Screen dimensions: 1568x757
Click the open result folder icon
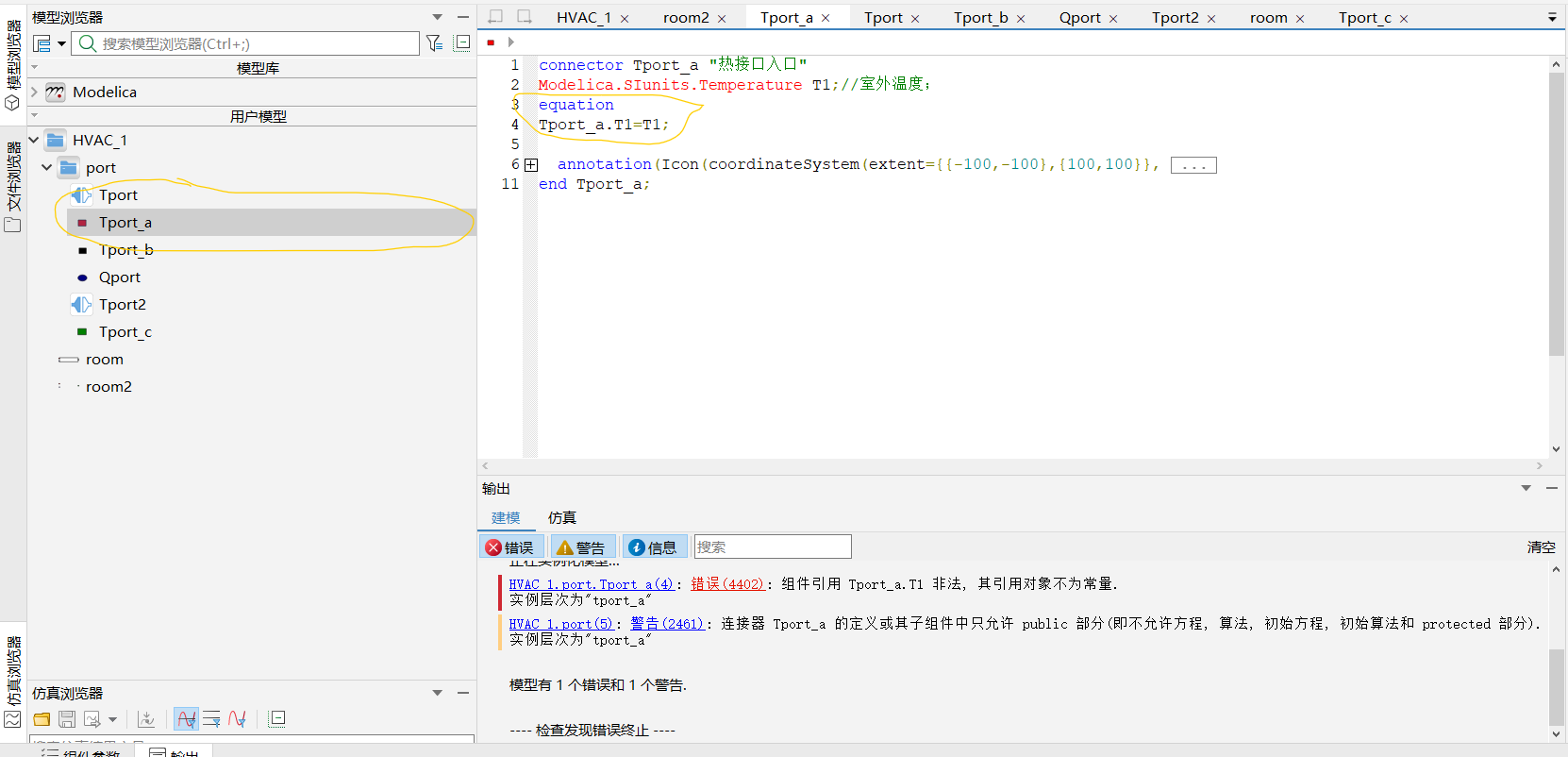42,719
